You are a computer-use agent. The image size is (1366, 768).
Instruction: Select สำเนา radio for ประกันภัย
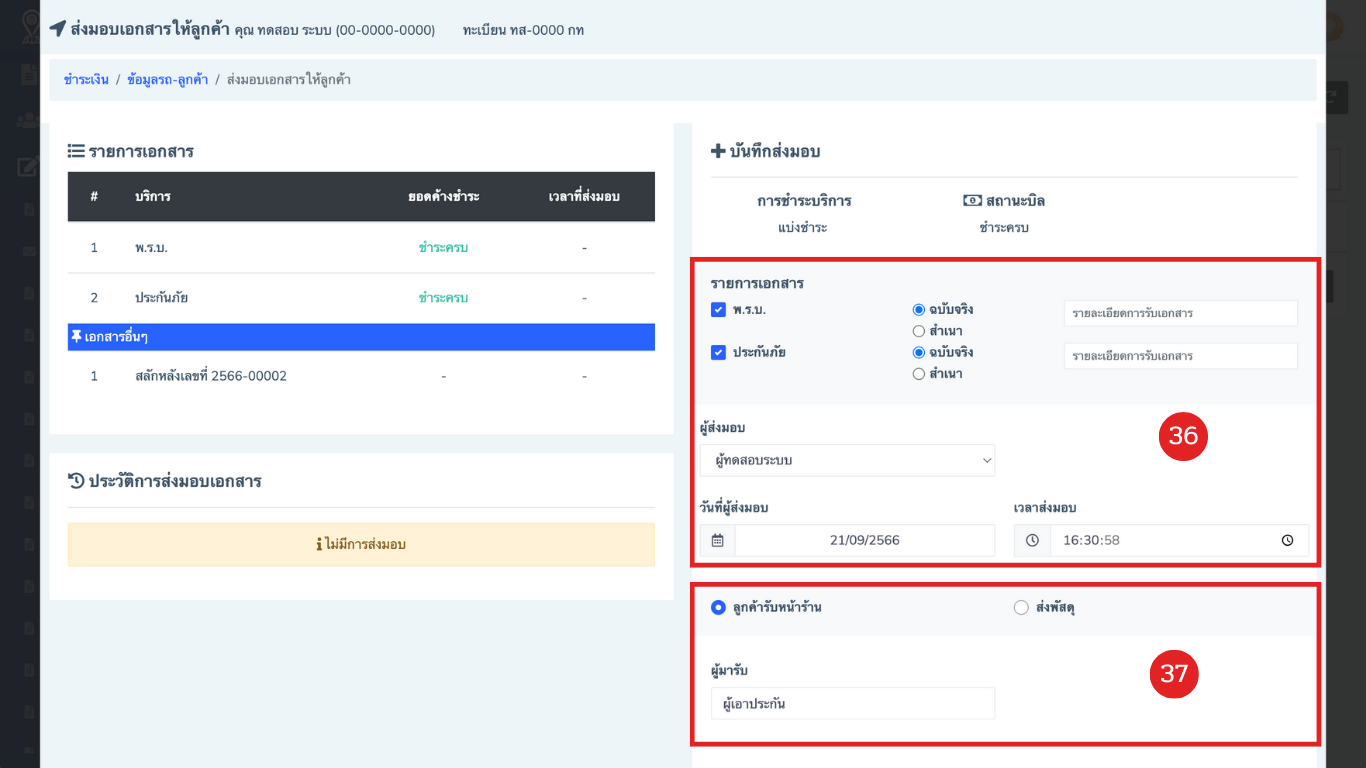tap(919, 374)
